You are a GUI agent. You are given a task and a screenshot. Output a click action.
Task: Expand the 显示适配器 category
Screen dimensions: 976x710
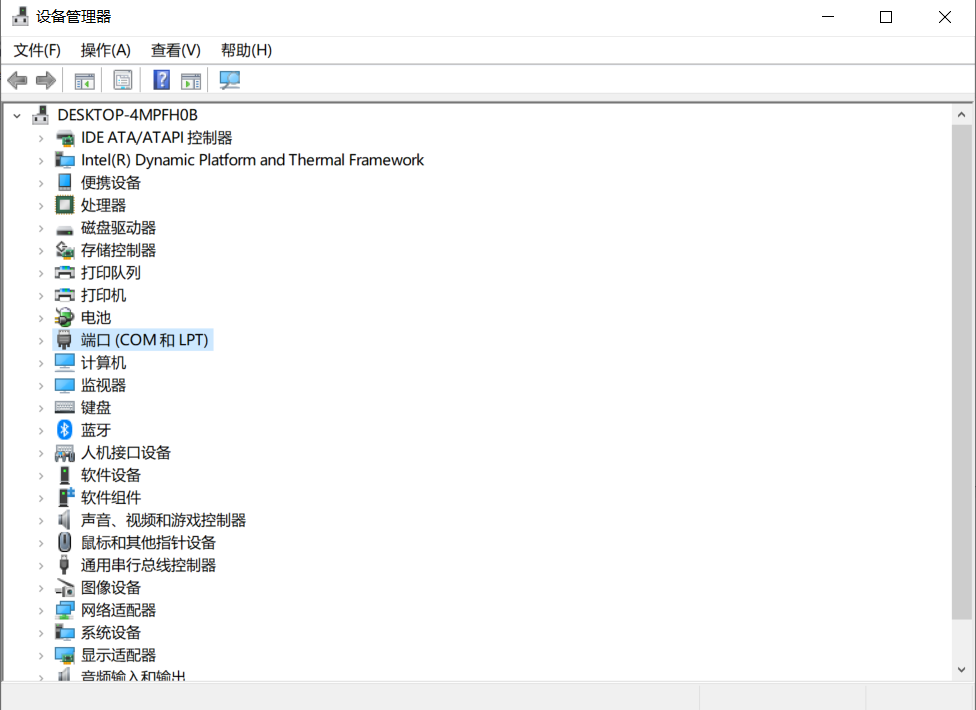pos(41,655)
